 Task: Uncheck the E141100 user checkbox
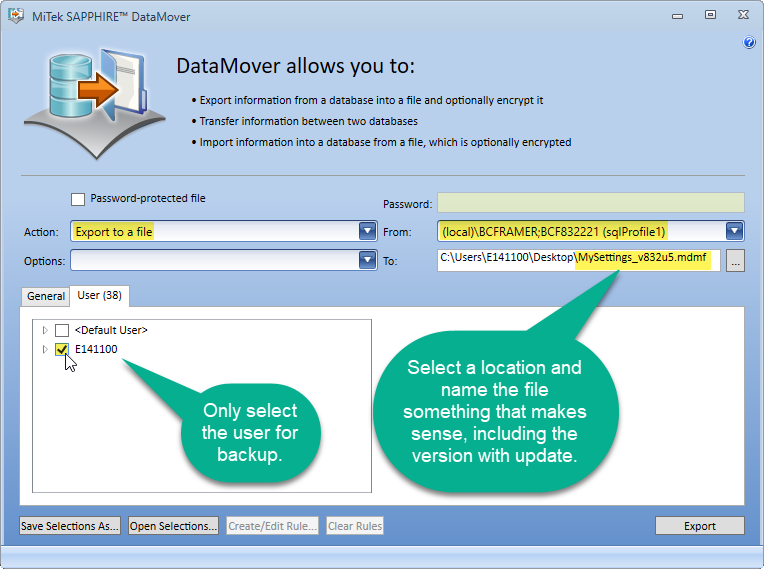pos(62,349)
